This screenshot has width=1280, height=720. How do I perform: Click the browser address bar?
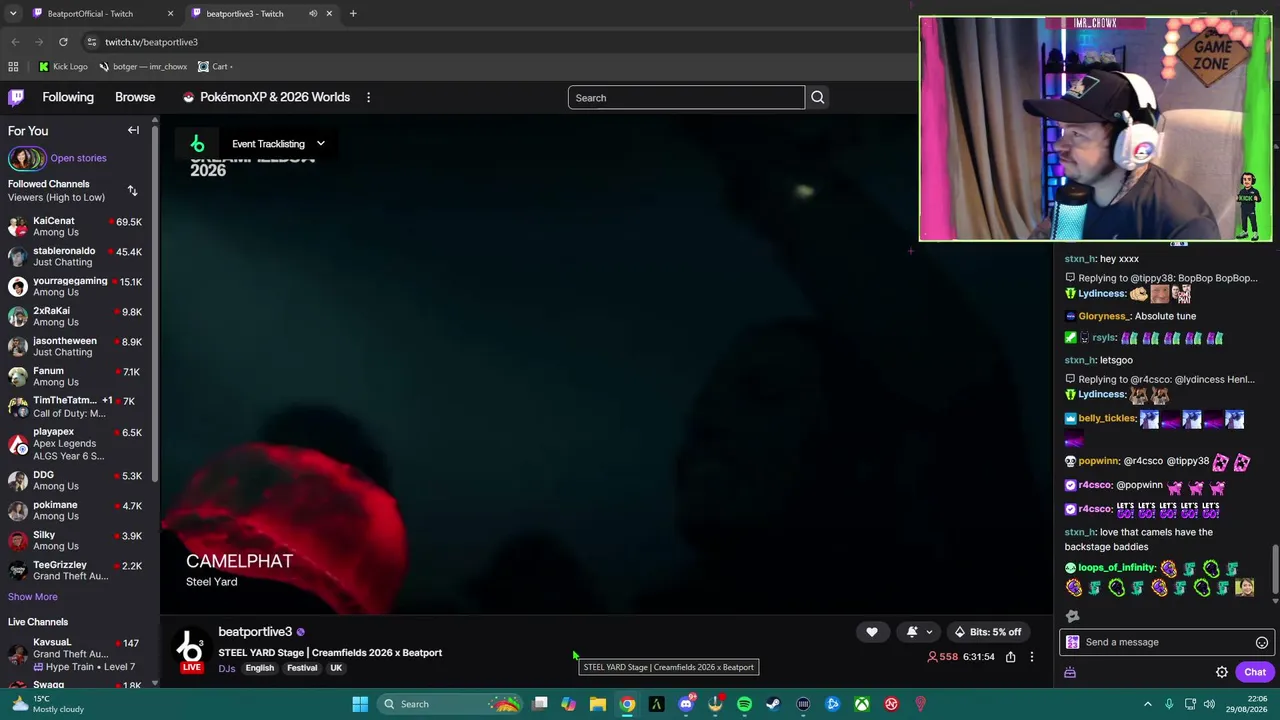(x=490, y=42)
